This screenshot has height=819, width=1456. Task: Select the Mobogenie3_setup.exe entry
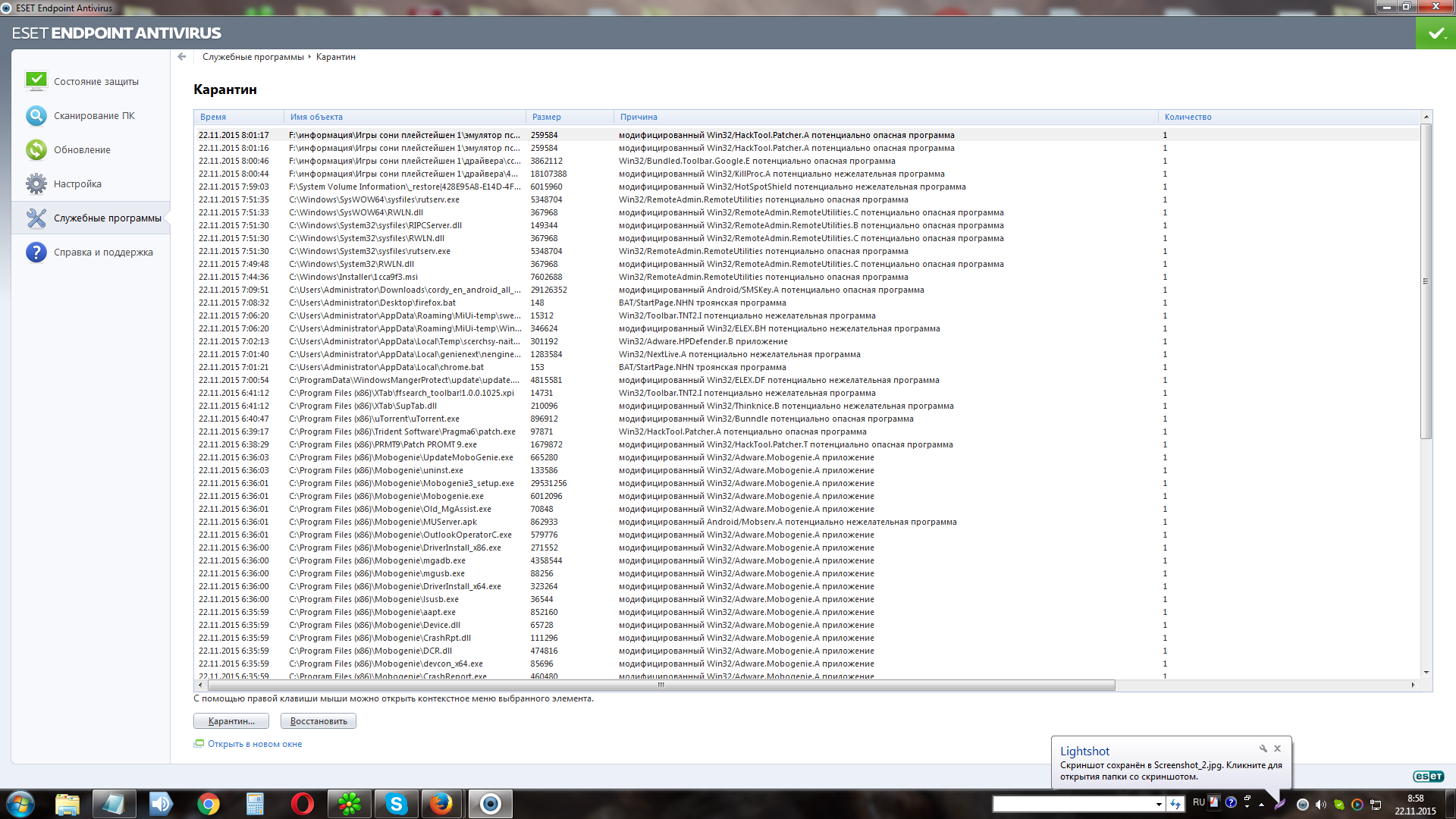tap(807, 483)
